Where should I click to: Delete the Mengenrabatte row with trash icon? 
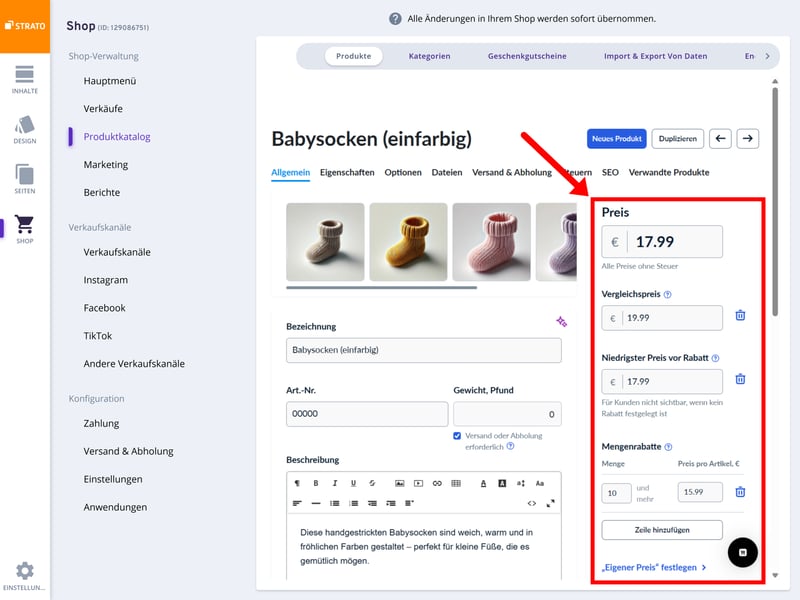[x=740, y=492]
